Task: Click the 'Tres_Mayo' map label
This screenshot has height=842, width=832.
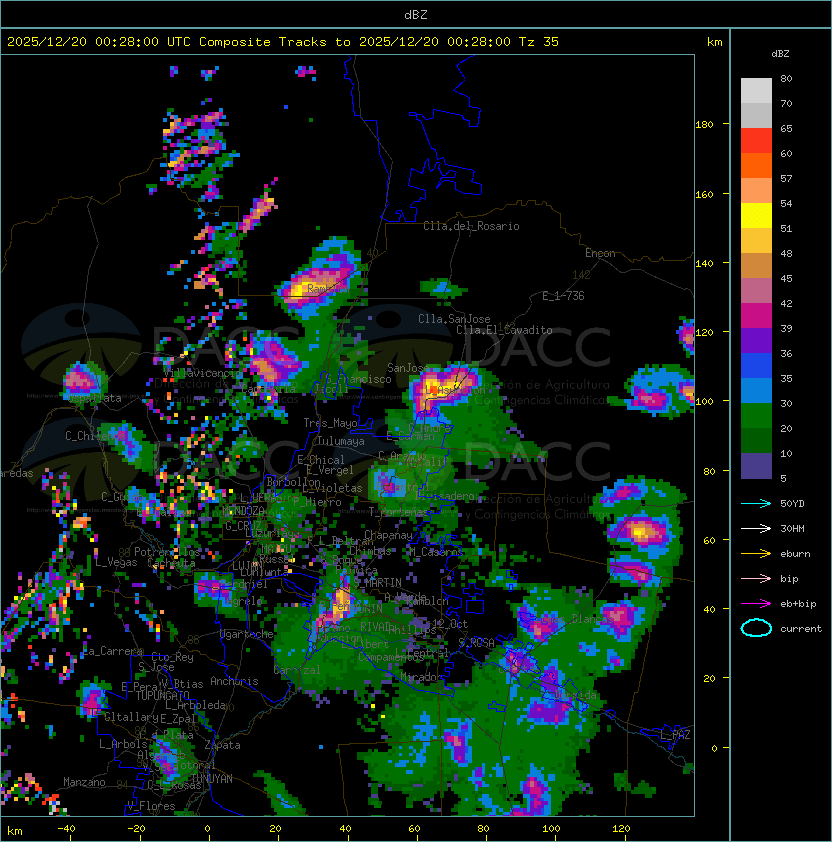Action: (x=330, y=423)
